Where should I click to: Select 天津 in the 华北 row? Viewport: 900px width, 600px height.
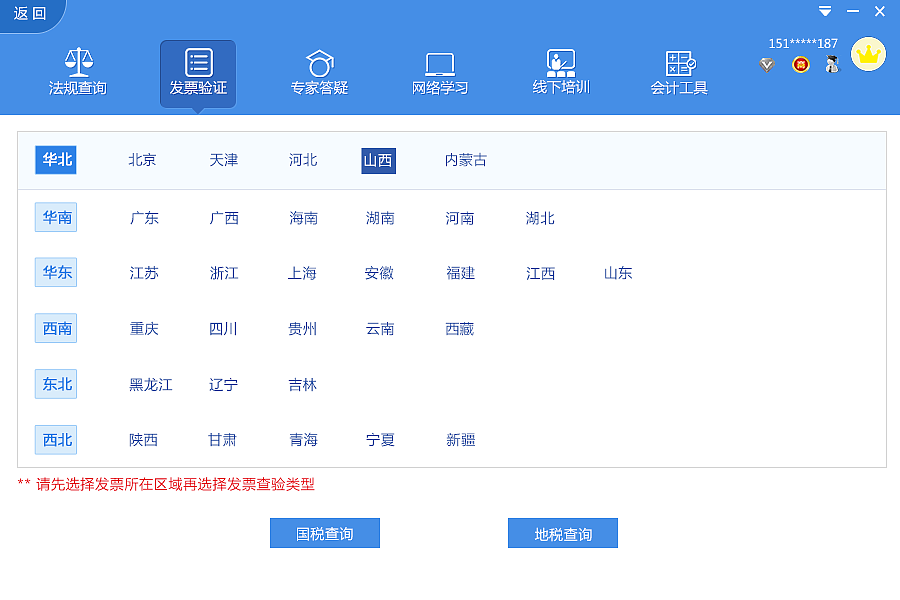click(222, 159)
